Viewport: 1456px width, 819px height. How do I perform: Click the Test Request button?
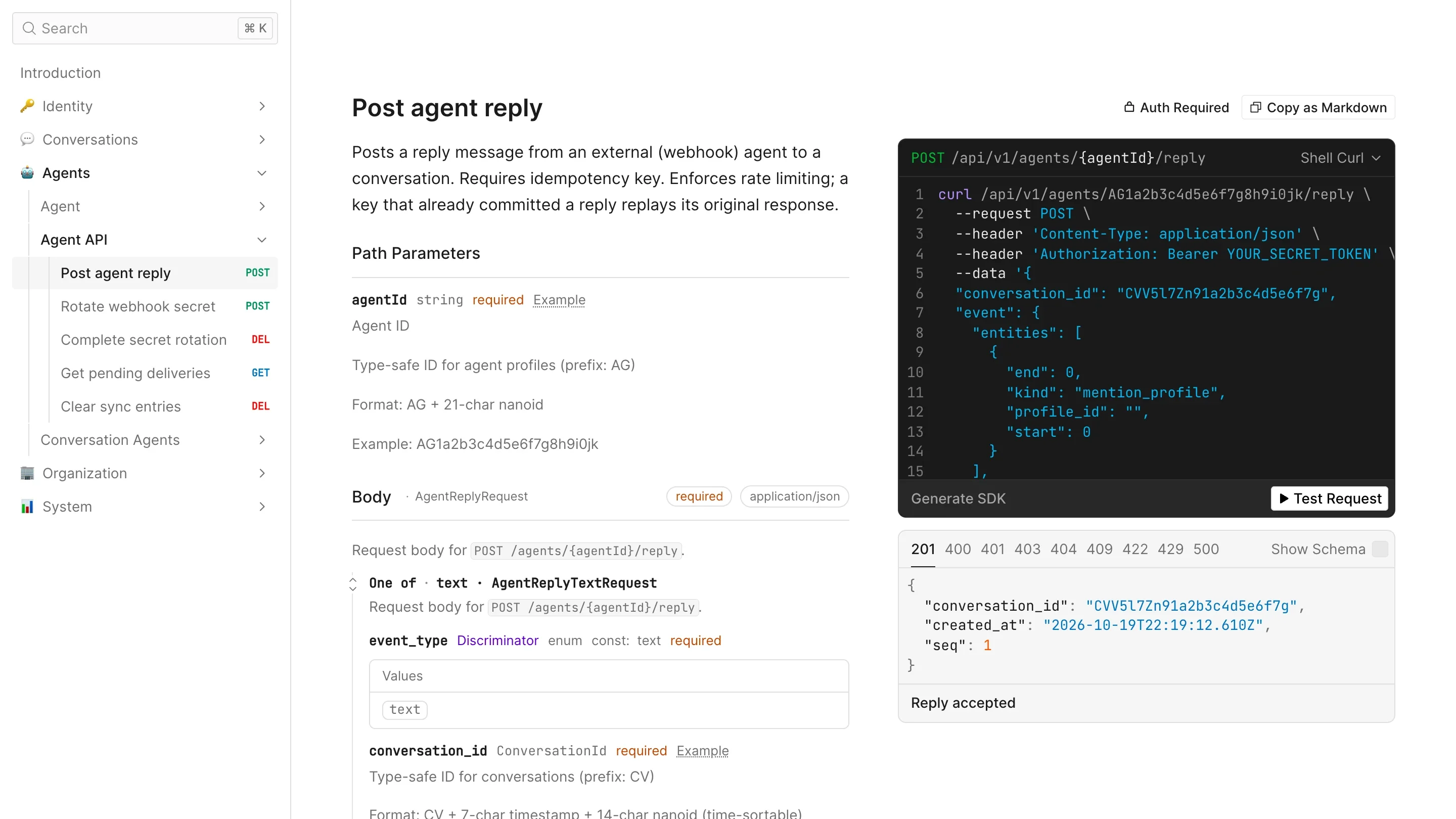click(1330, 498)
